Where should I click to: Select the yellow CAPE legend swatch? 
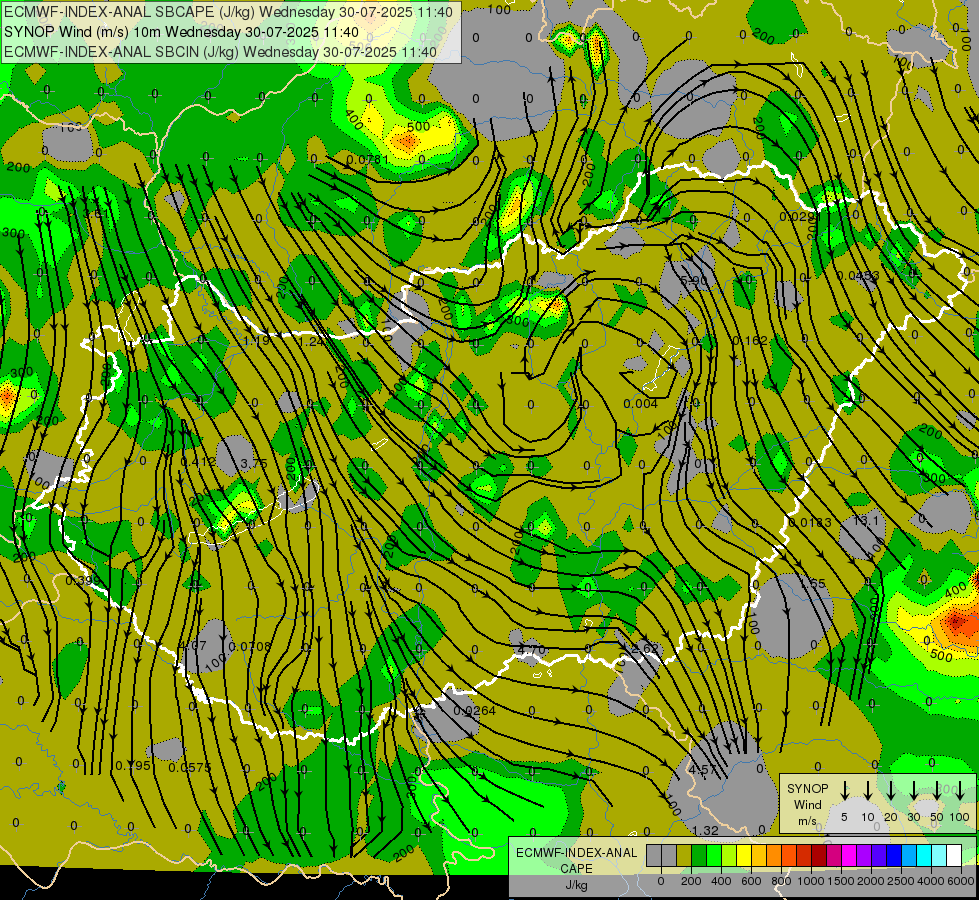(744, 856)
